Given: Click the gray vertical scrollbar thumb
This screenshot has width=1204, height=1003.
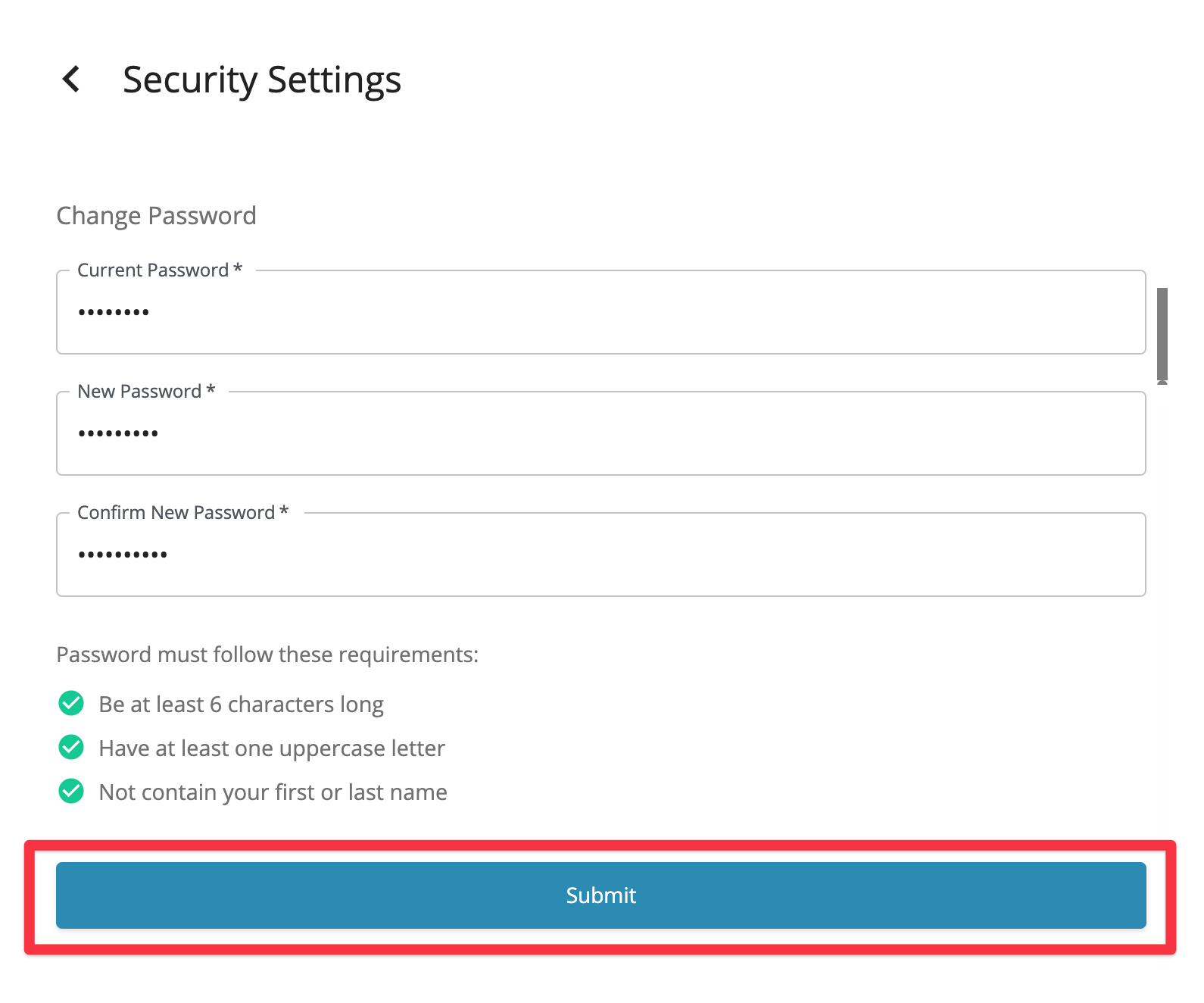Looking at the screenshot, I should (x=1162, y=333).
